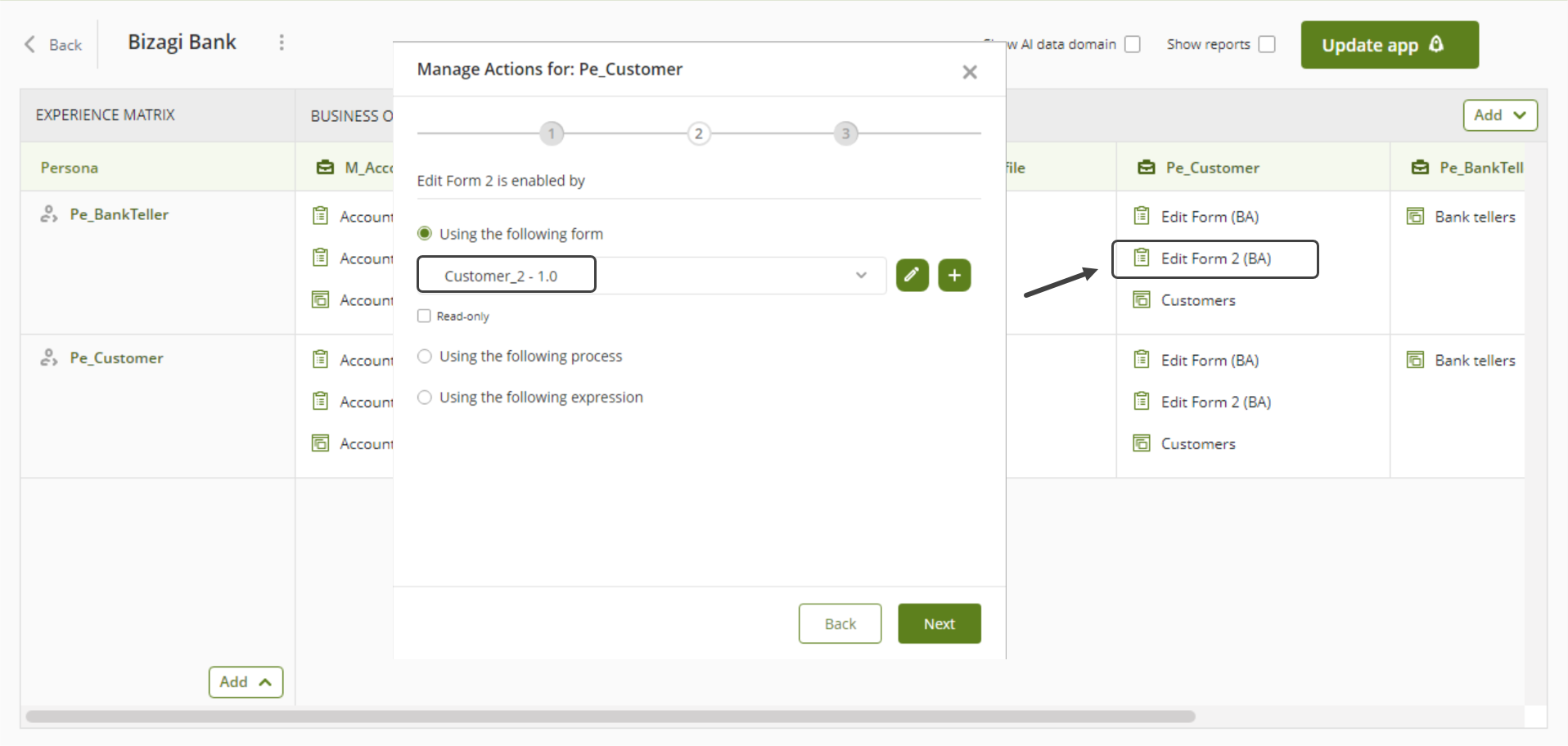Image resolution: width=1568 pixels, height=746 pixels.
Task: Click wizard step 2 marker
Action: [698, 133]
